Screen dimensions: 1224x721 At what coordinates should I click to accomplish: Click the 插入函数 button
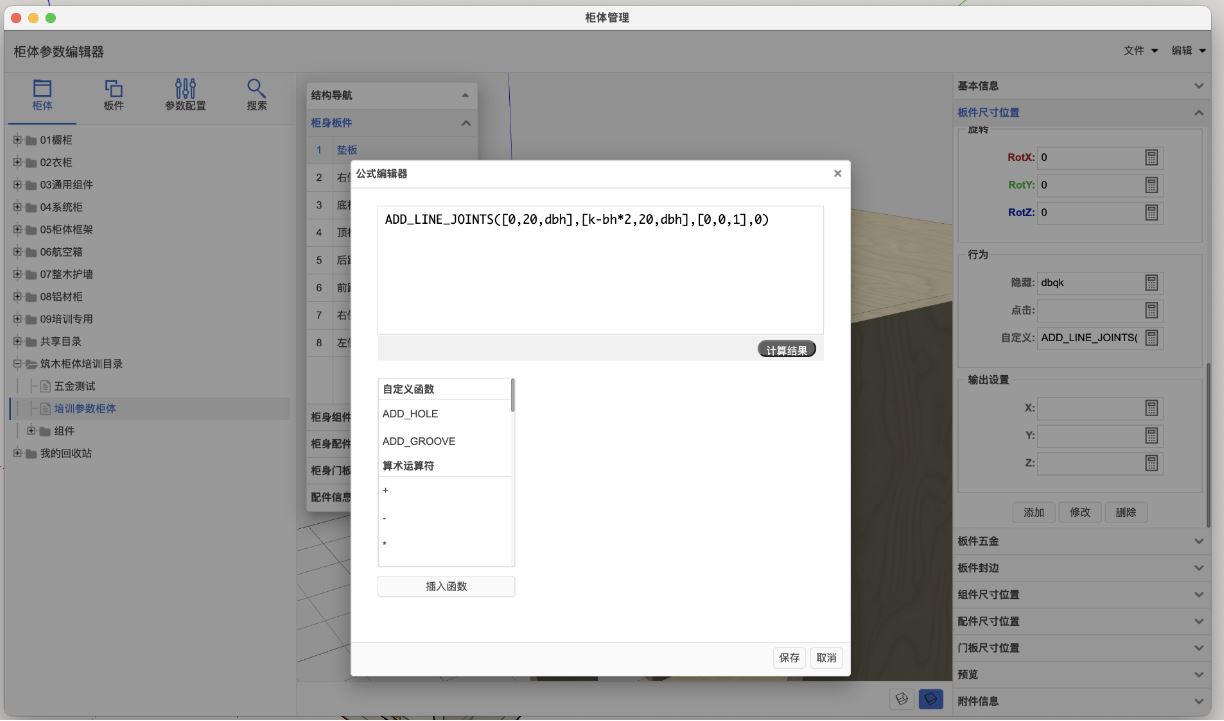coord(446,587)
